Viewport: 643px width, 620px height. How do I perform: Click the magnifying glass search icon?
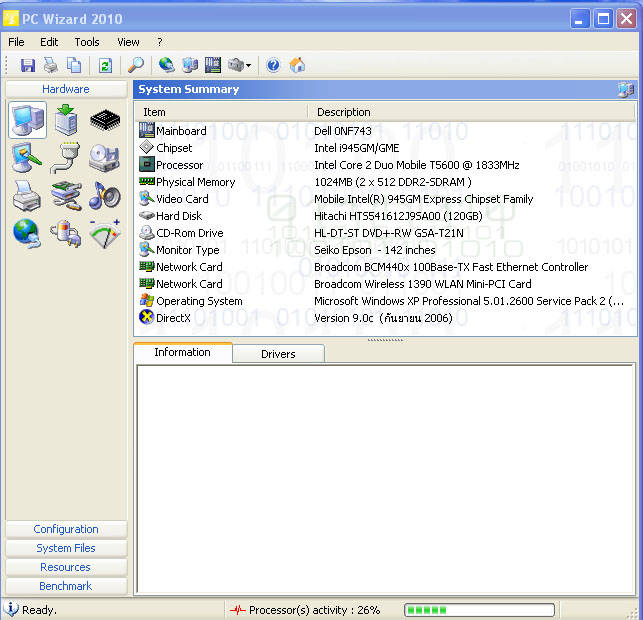(136, 65)
